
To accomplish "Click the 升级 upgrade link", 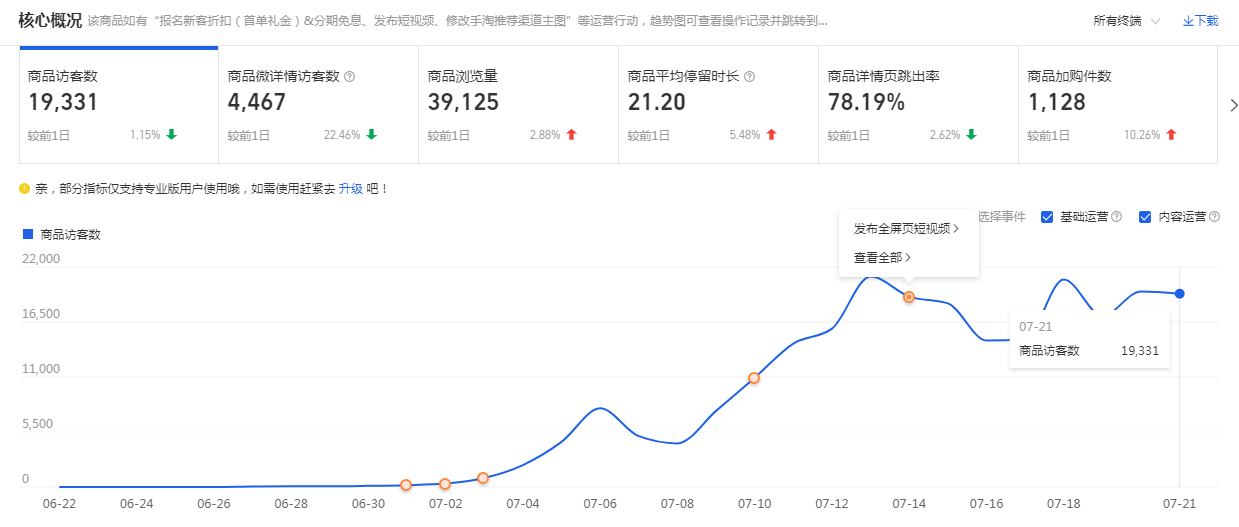I will [x=350, y=188].
